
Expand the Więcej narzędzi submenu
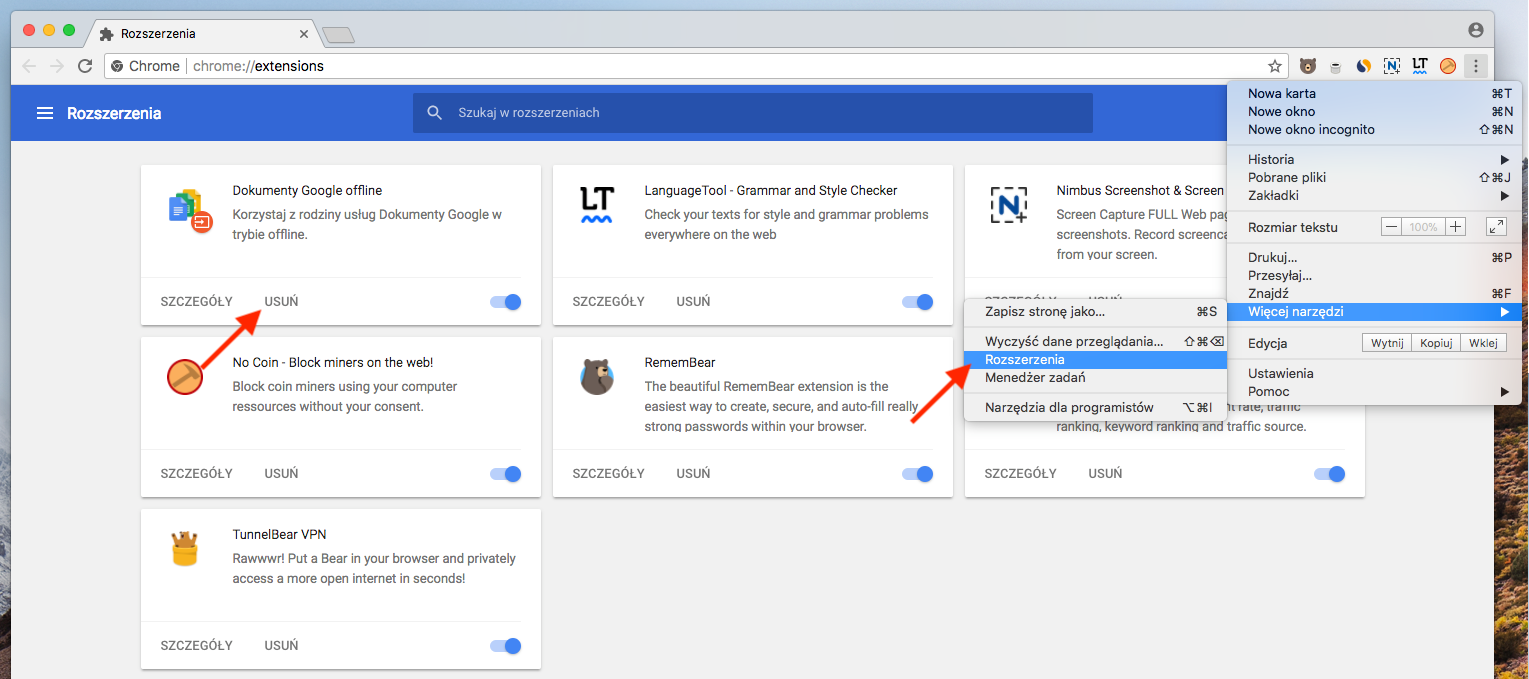pos(1375,312)
